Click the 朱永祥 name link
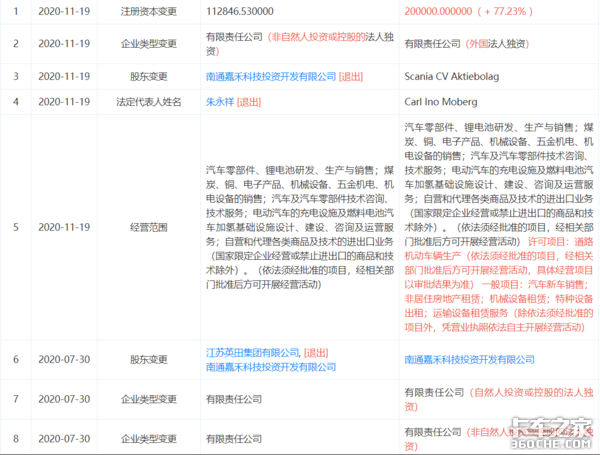Image resolution: width=600 pixels, height=455 pixels. click(220, 102)
